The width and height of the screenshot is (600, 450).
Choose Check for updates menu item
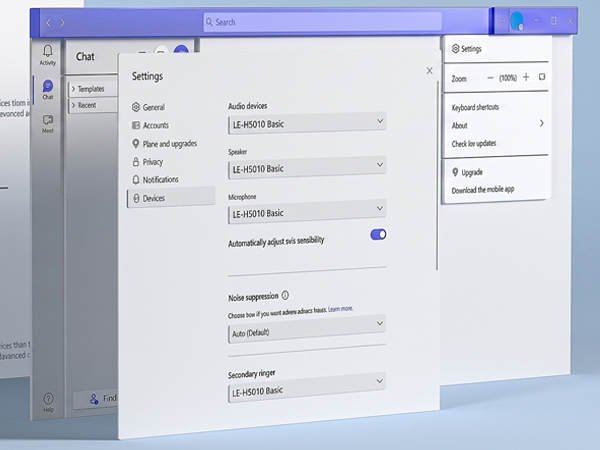coord(474,143)
